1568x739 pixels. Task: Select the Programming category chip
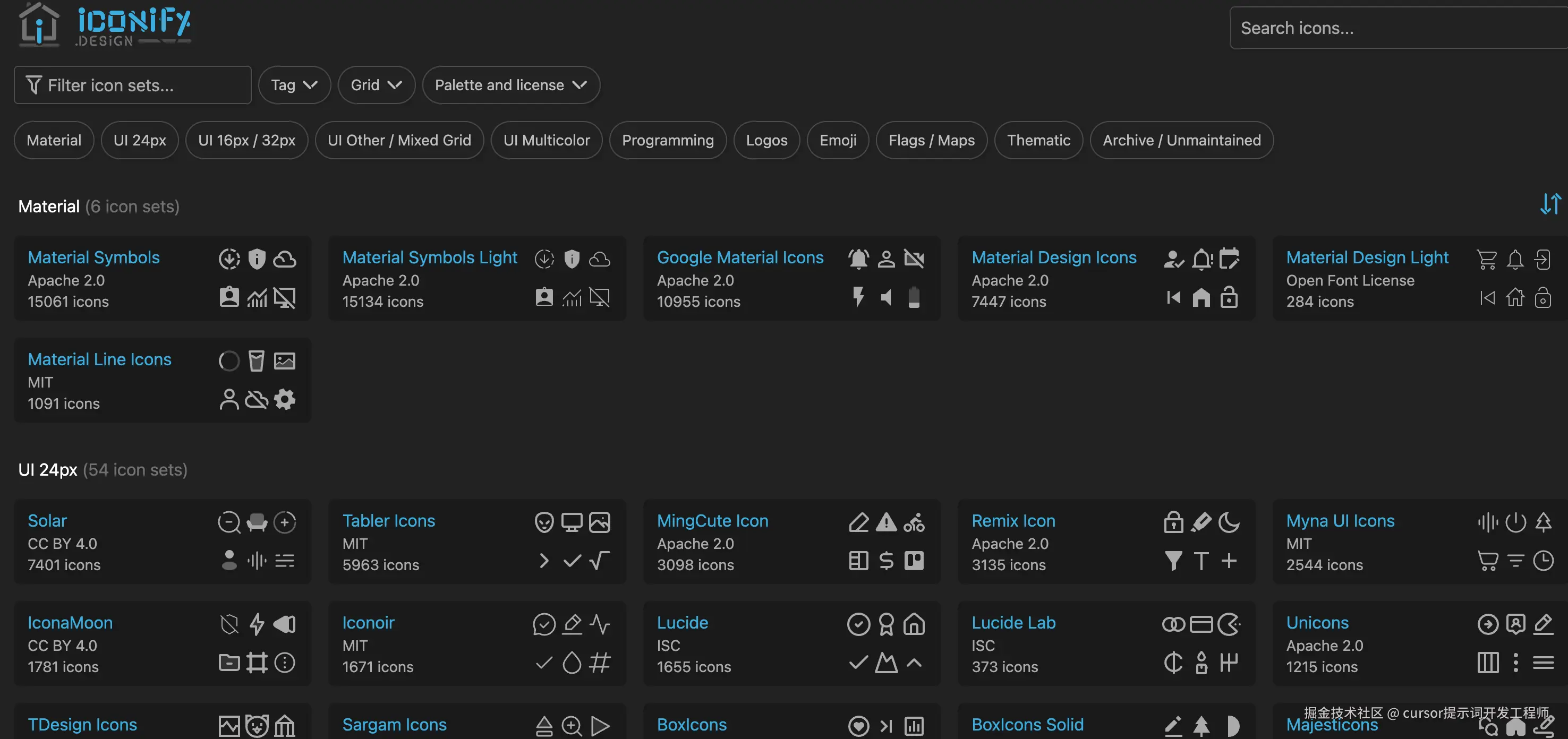coord(668,141)
